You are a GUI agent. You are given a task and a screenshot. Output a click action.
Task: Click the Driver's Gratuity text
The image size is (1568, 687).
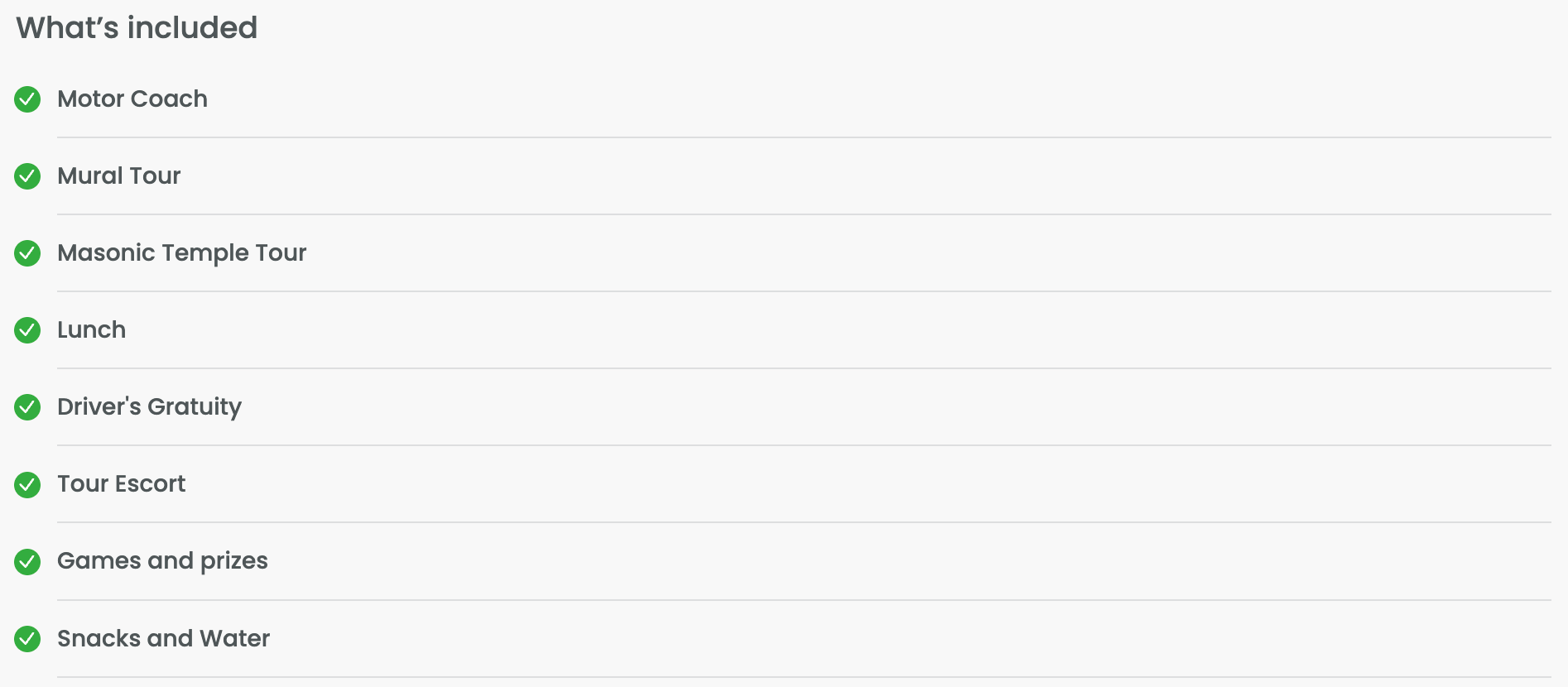[x=150, y=407]
